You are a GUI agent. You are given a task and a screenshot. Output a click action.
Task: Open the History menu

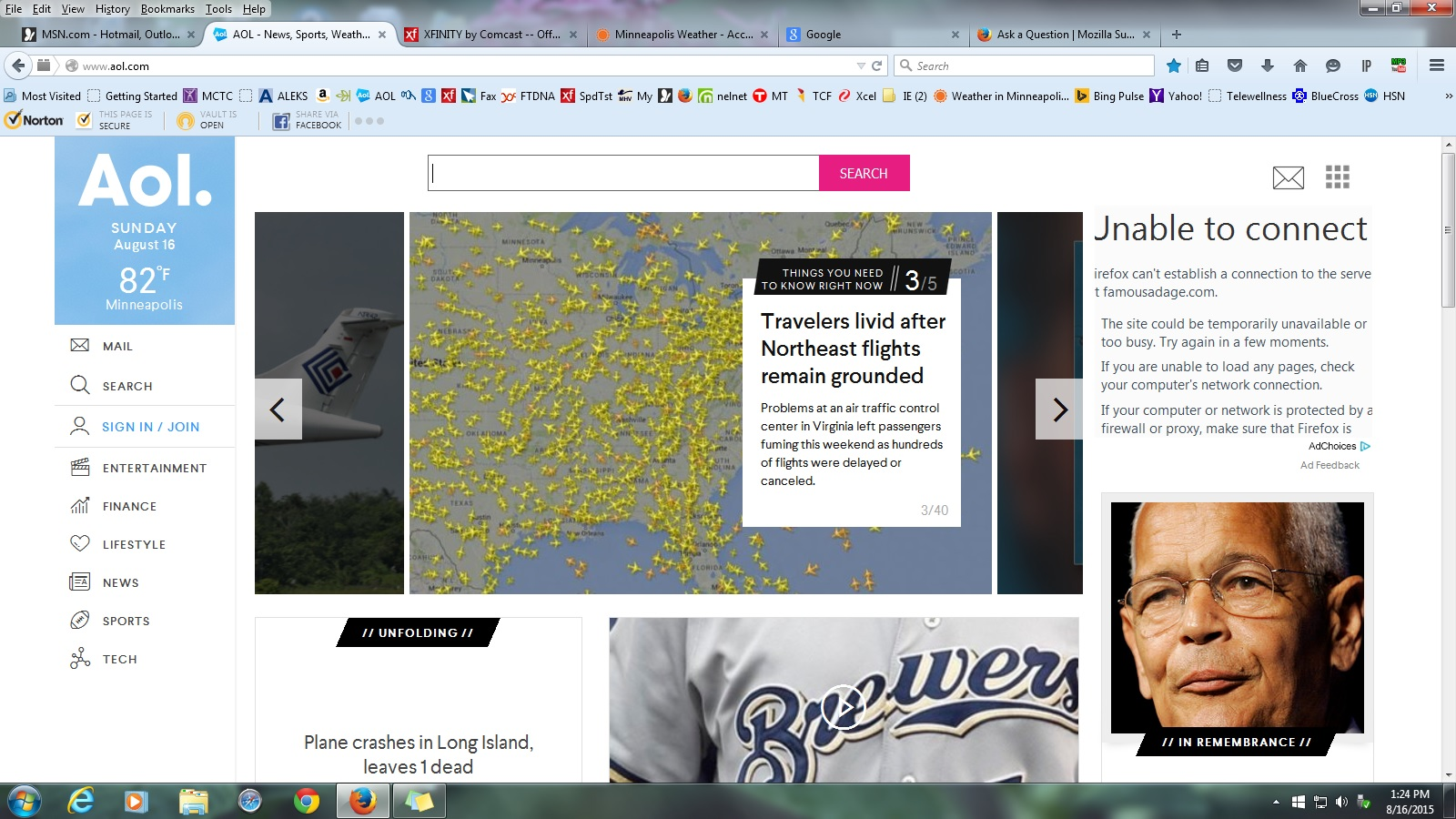(x=113, y=9)
